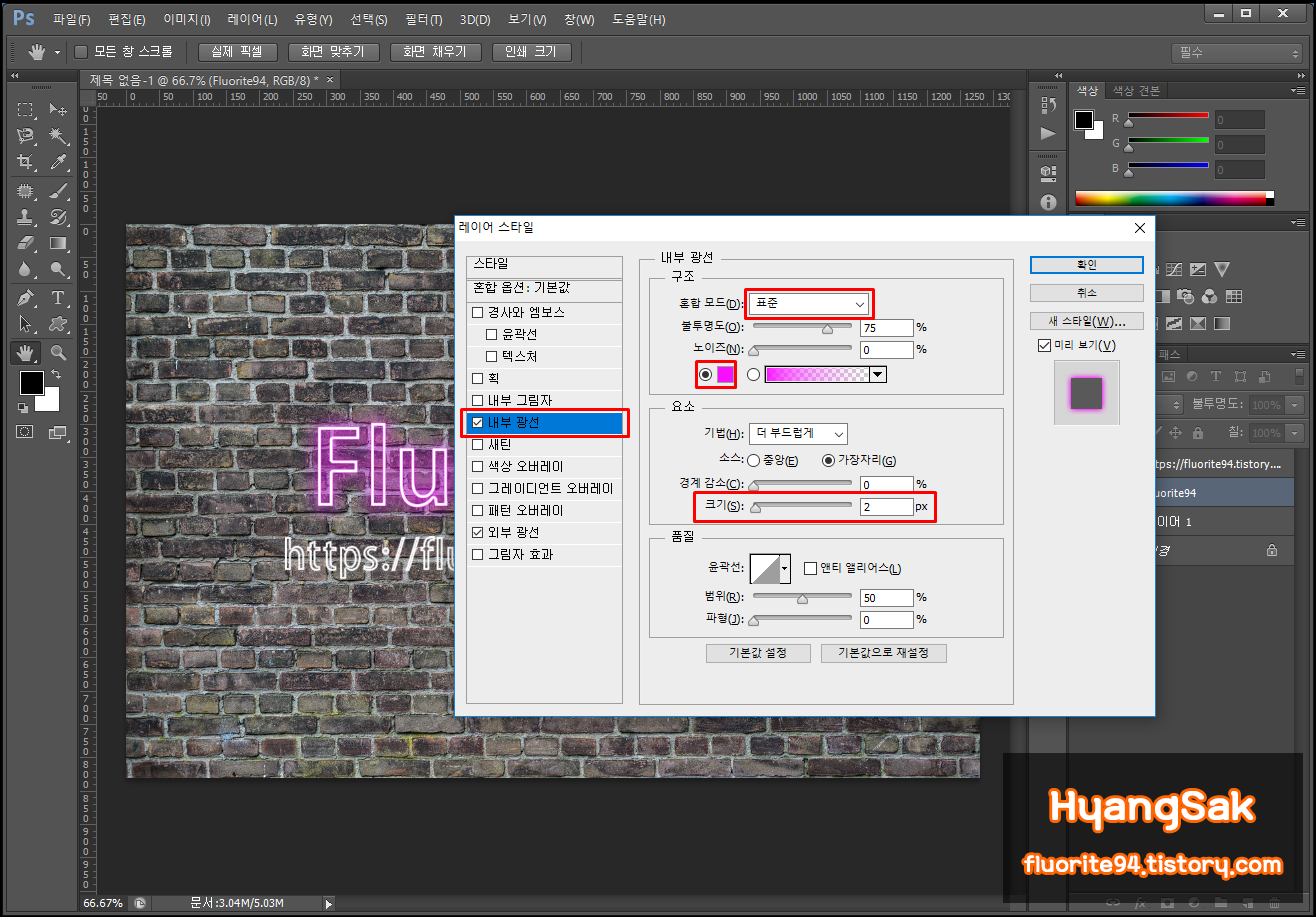Click the 실제 픽셀 button

(237, 52)
